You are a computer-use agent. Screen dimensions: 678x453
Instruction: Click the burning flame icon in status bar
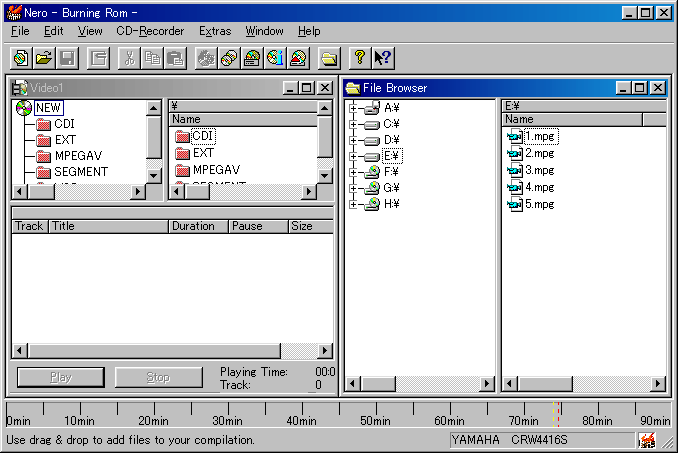(x=647, y=440)
